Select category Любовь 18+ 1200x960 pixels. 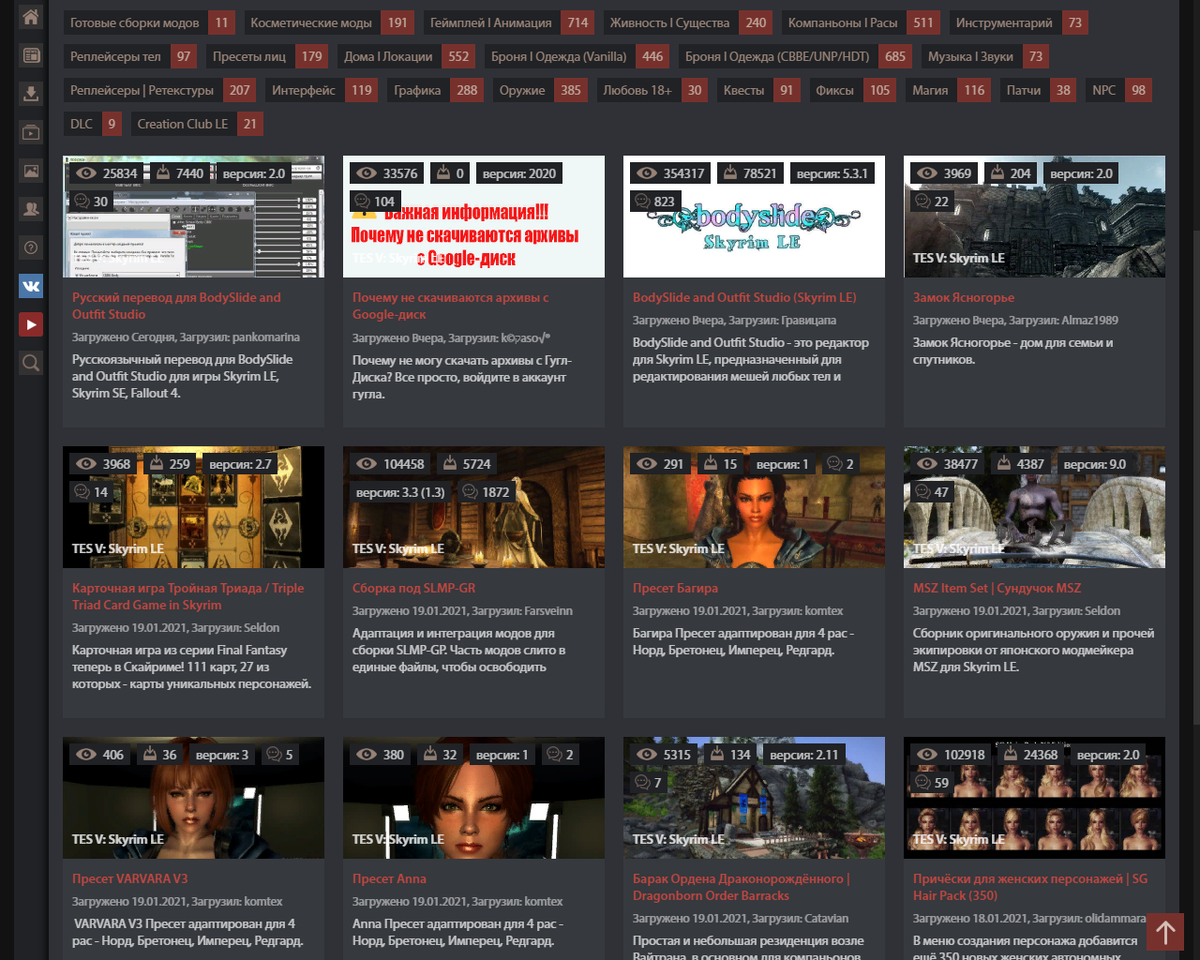click(x=651, y=91)
